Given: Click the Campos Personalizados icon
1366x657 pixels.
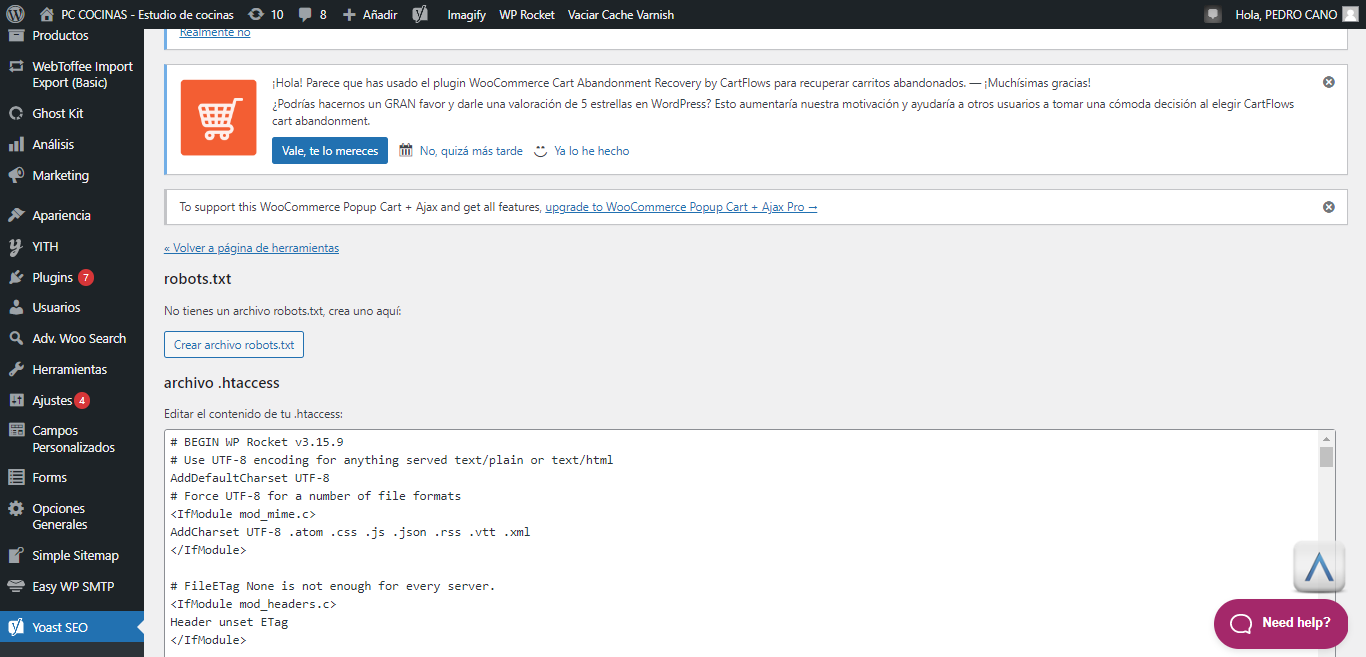Looking at the screenshot, I should 16,430.
